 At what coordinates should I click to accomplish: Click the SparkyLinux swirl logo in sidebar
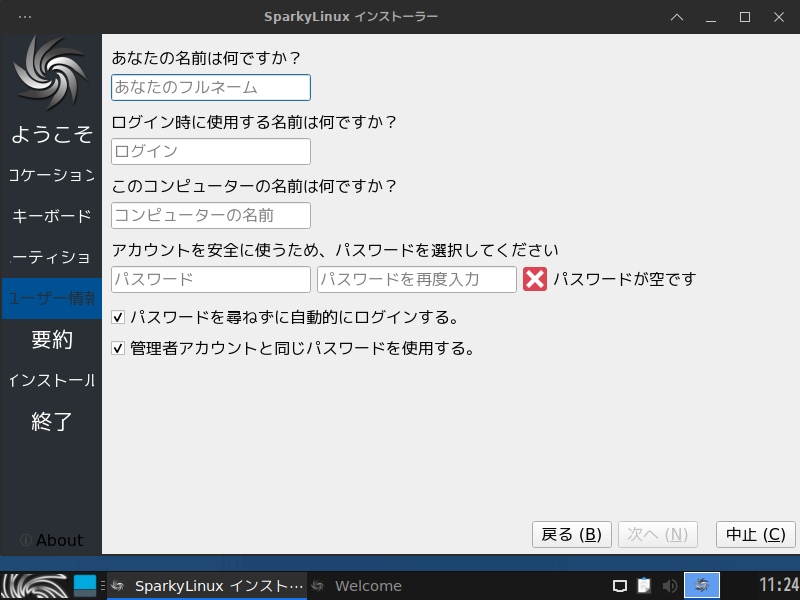pos(51,72)
